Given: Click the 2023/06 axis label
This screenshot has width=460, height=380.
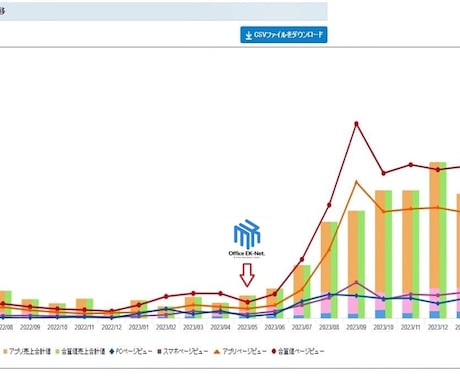Looking at the screenshot, I should [x=275, y=327].
